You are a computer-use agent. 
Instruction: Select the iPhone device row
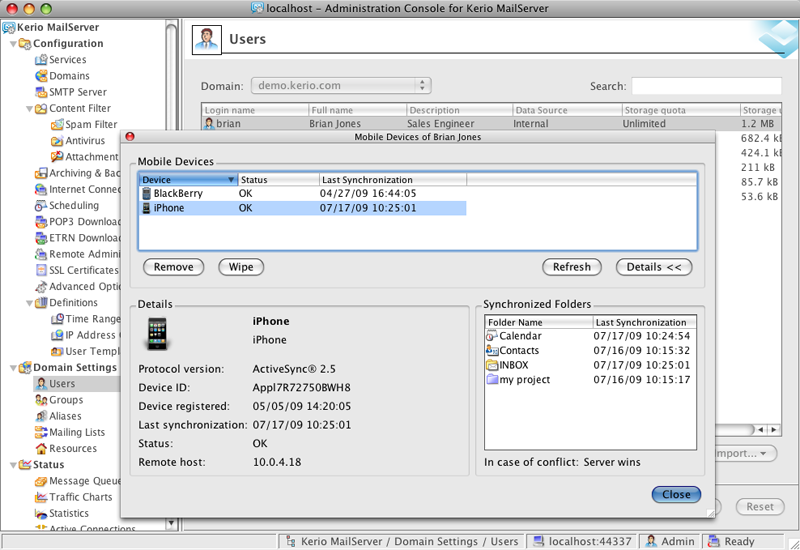pos(303,208)
